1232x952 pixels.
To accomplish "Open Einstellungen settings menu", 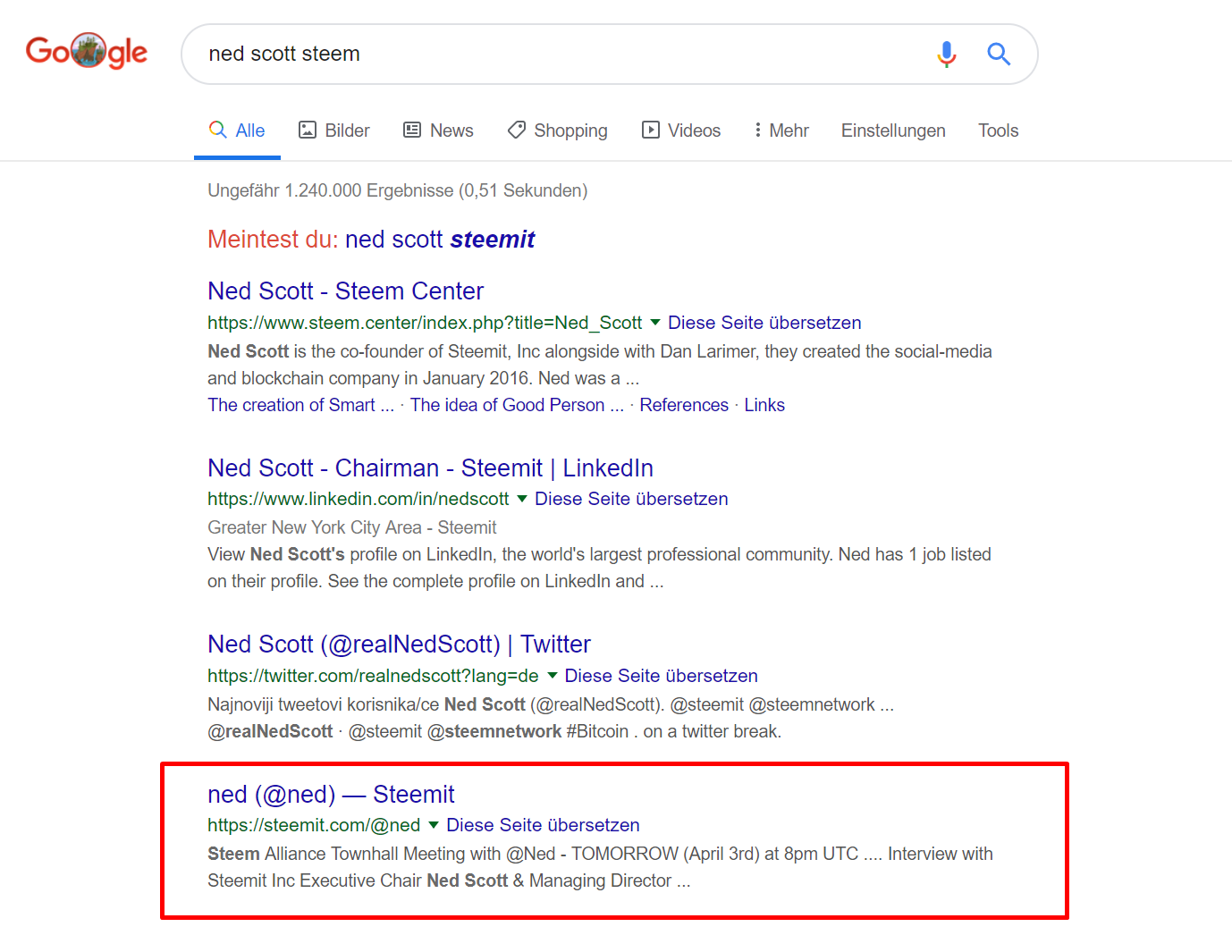I will (893, 131).
